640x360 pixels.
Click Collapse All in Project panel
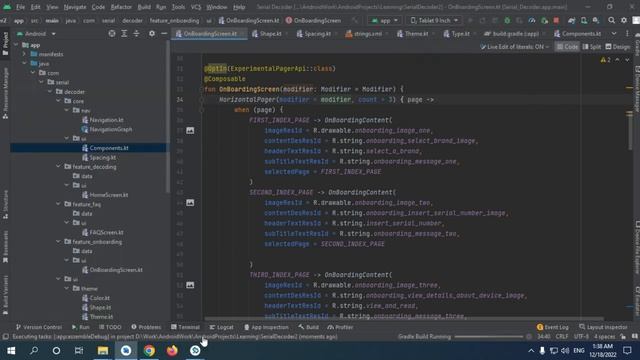[136, 33]
